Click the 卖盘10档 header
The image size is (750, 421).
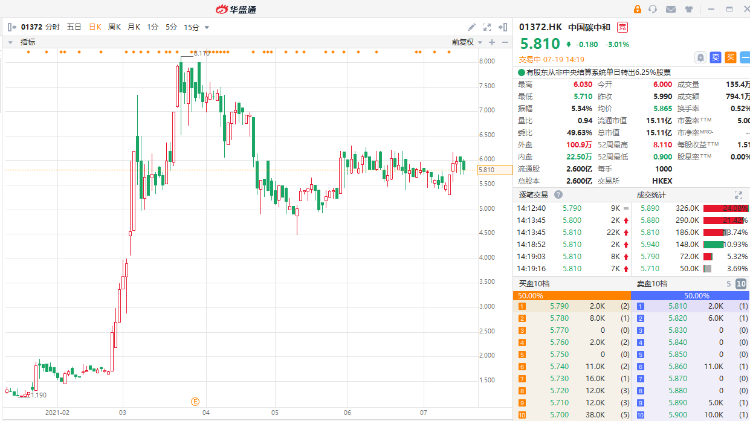tap(652, 284)
